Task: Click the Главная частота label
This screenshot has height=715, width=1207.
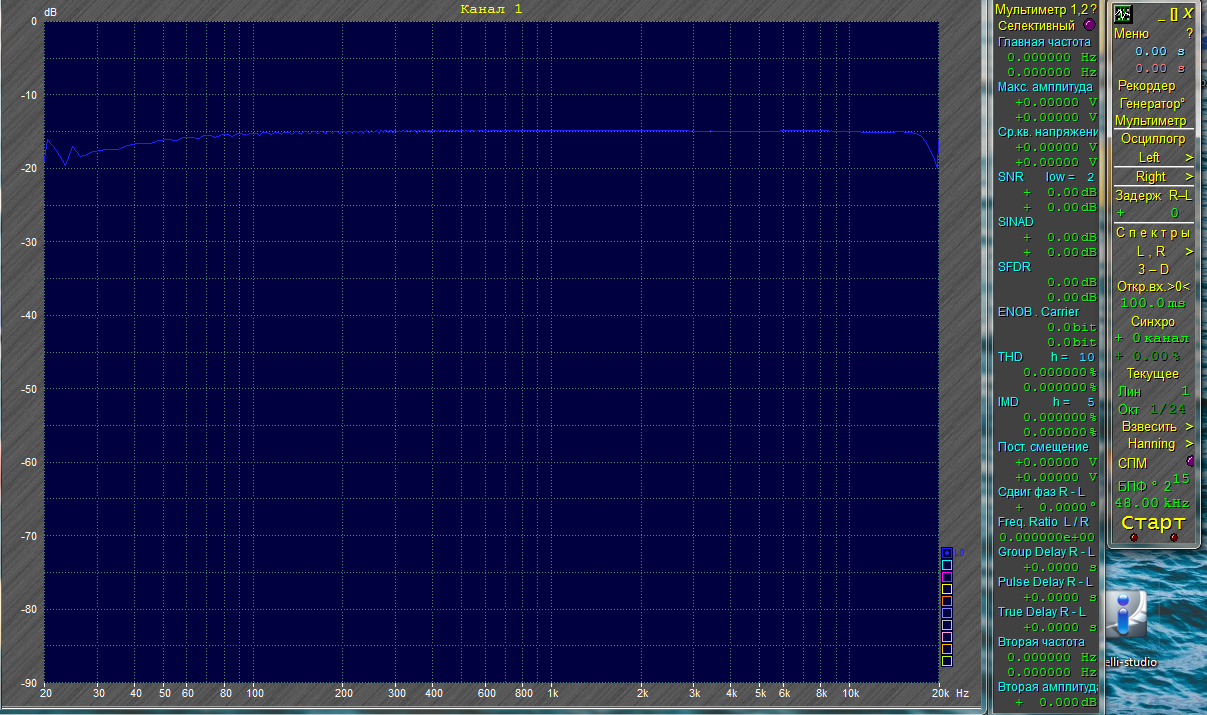Action: 1044,42
